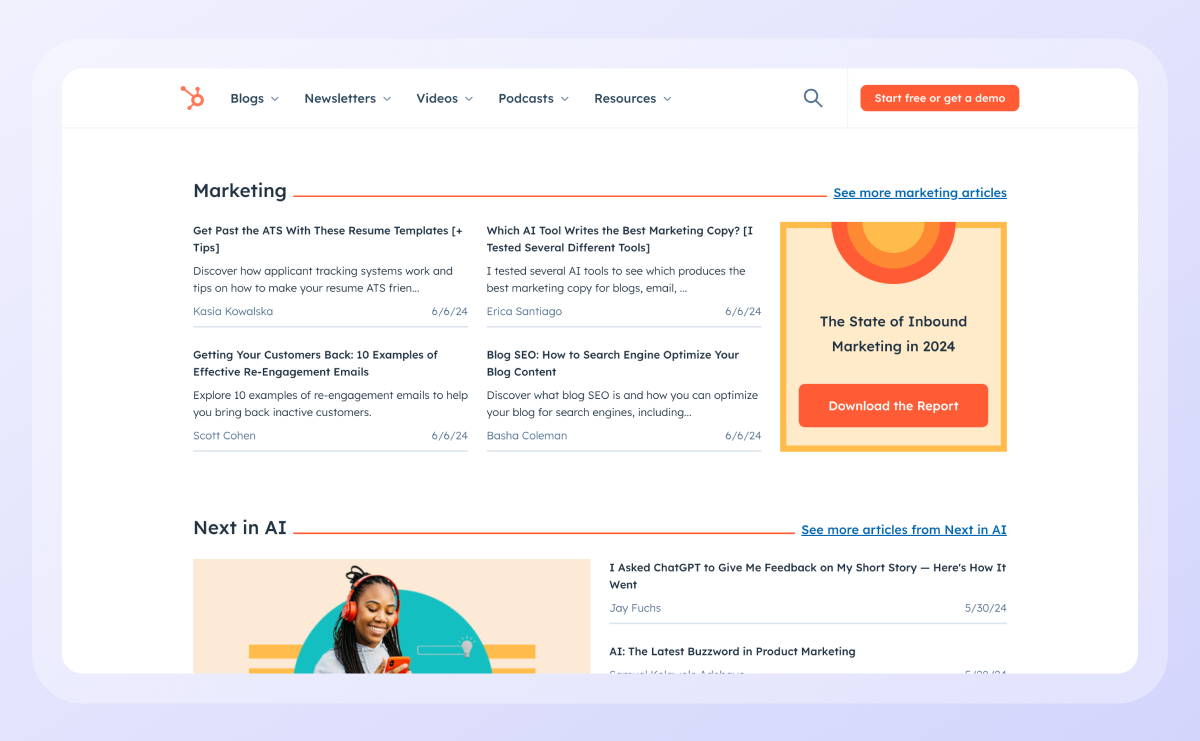Open the Podcasts menu
This screenshot has width=1200, height=741.
click(x=533, y=98)
